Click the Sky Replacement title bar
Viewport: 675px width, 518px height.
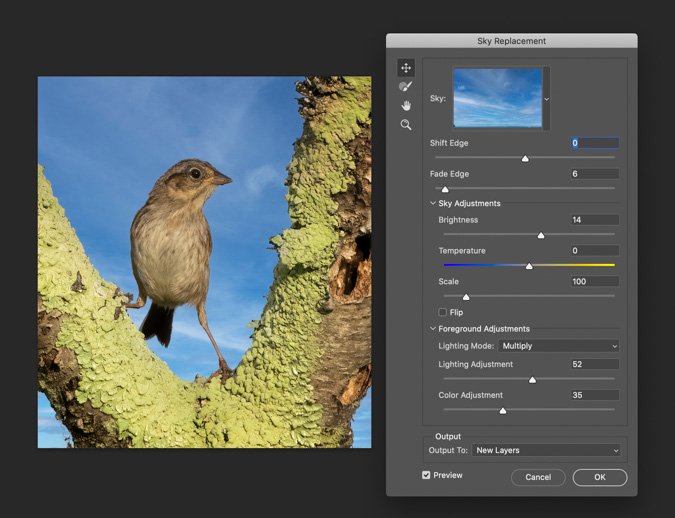pos(511,41)
